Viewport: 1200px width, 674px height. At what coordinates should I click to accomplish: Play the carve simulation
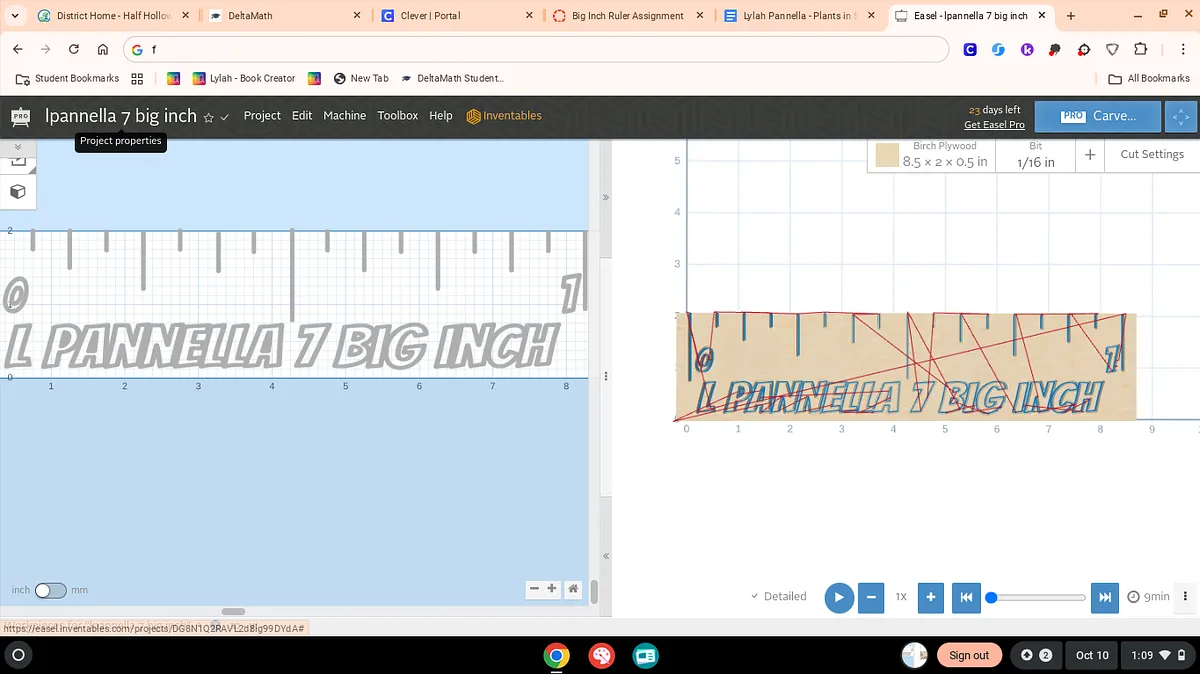pyautogui.click(x=839, y=597)
